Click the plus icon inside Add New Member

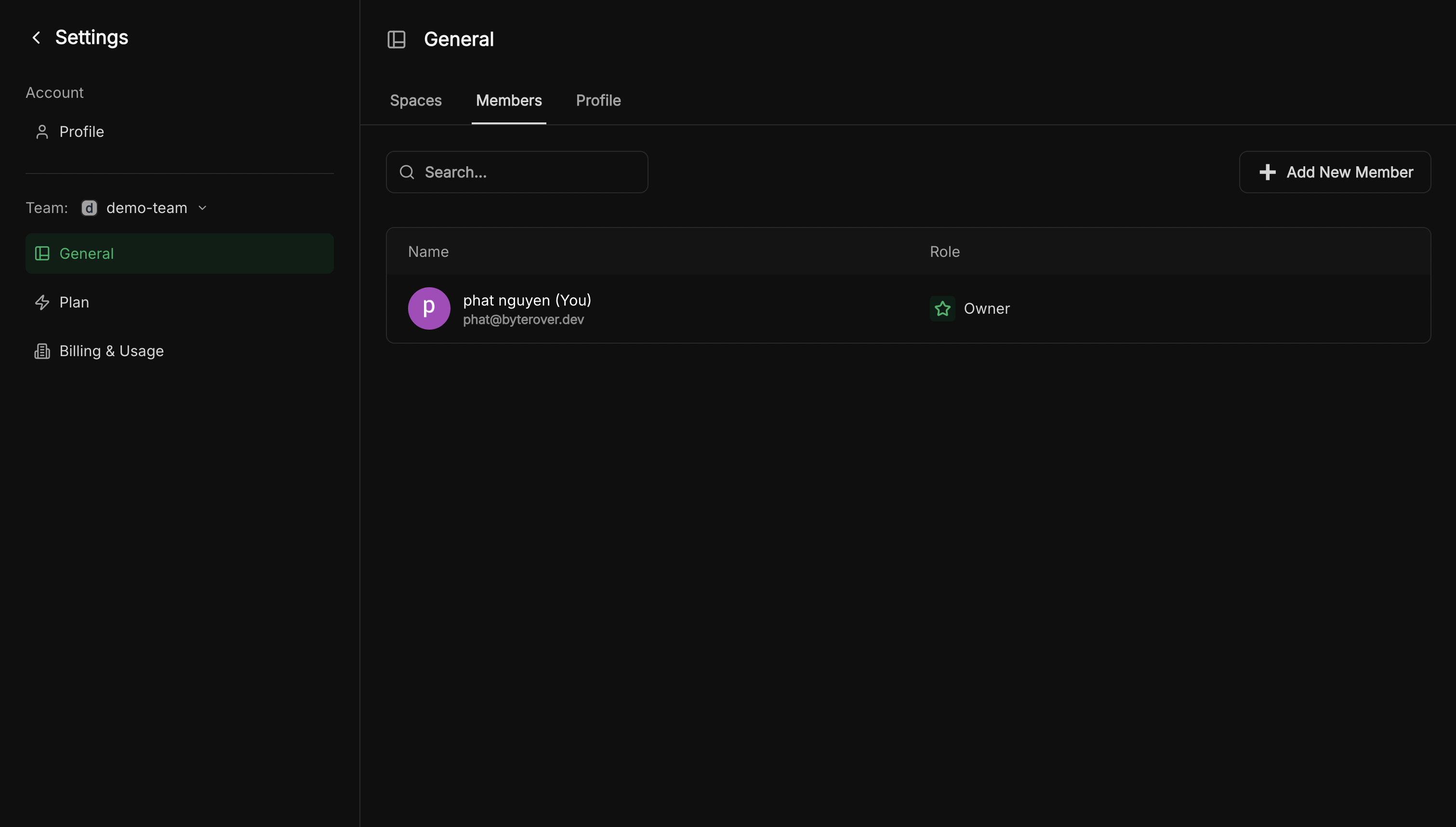[x=1268, y=172]
